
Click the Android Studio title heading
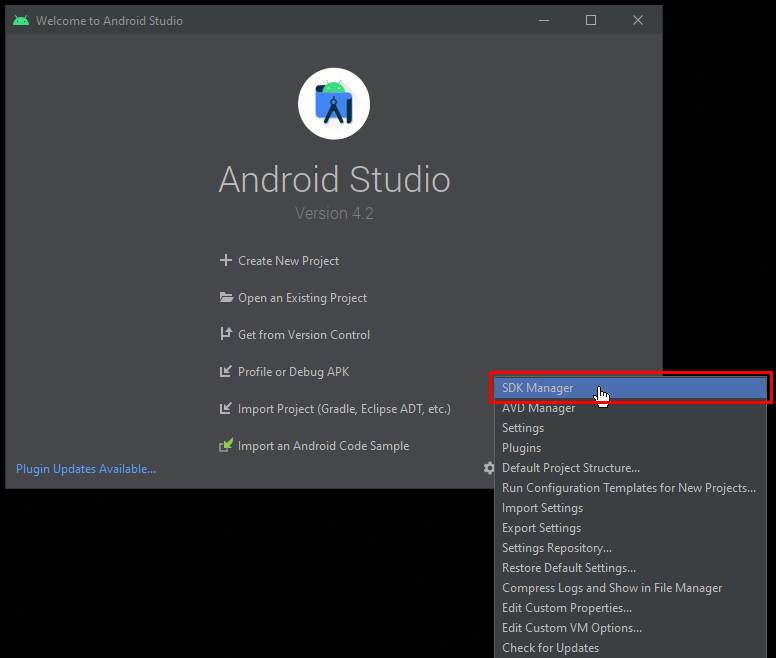[x=335, y=179]
